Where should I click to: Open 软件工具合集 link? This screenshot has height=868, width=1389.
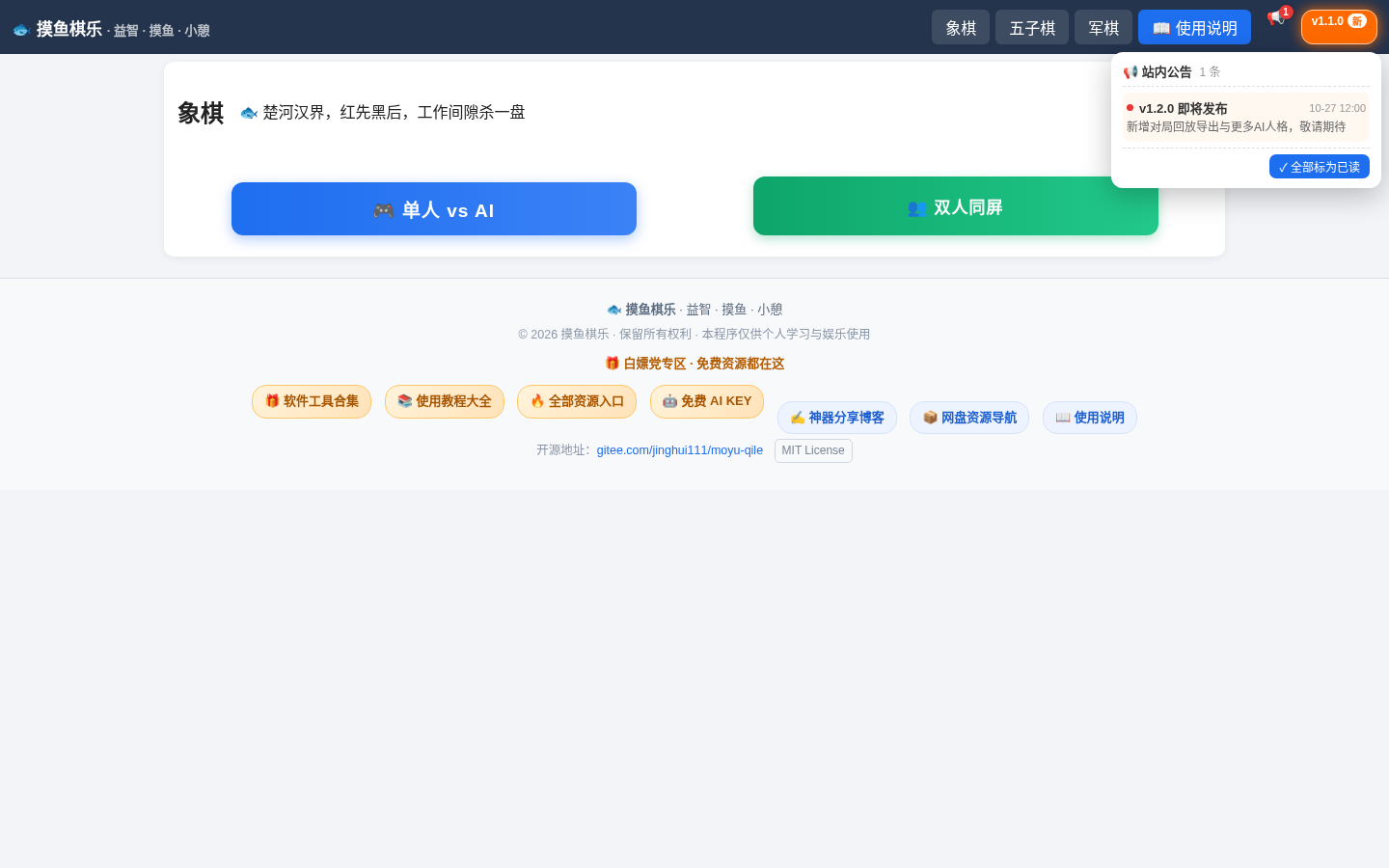(312, 401)
